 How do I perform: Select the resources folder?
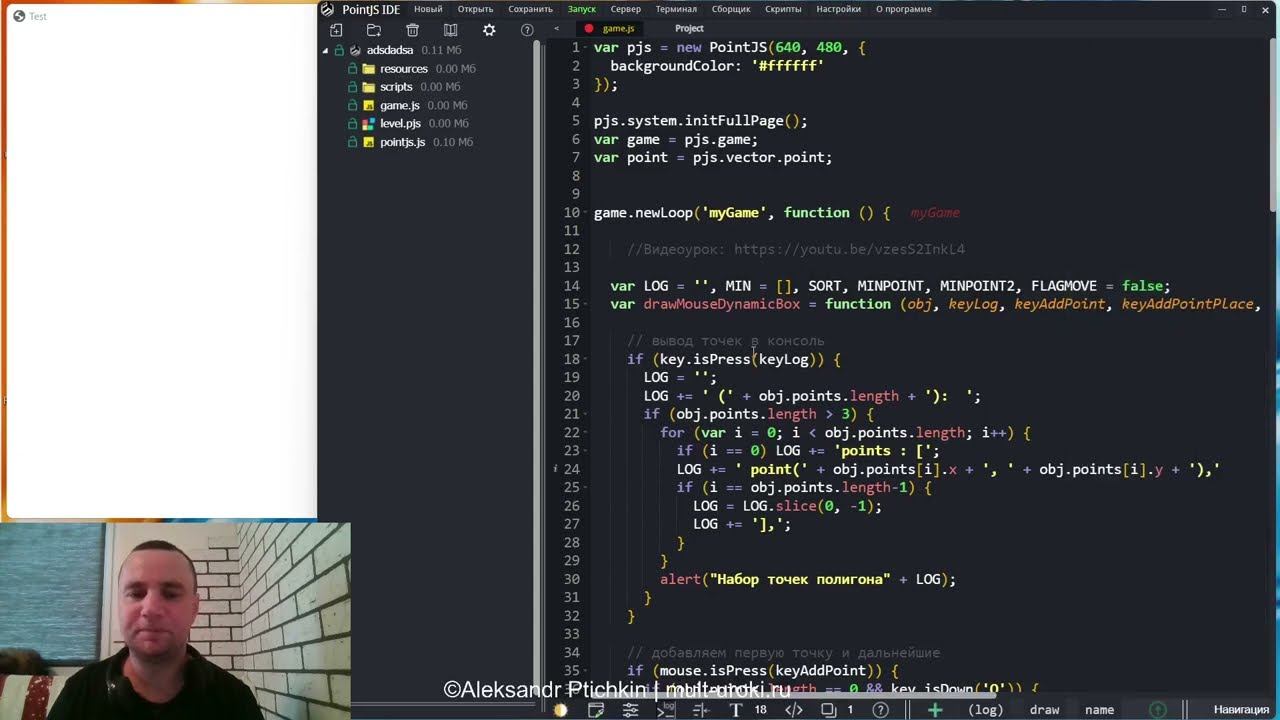(404, 69)
